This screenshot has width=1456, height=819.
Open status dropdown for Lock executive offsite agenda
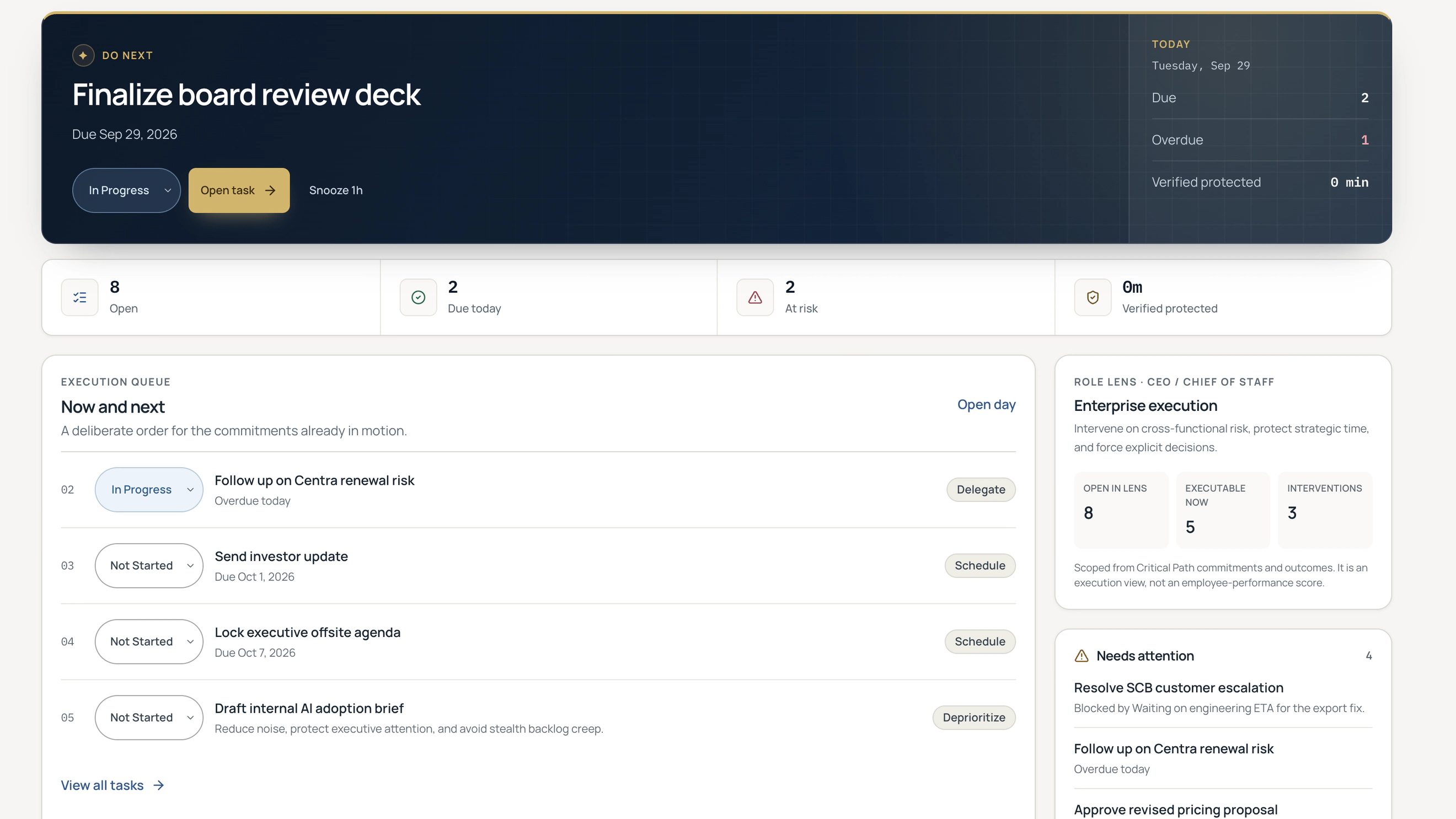(x=149, y=641)
